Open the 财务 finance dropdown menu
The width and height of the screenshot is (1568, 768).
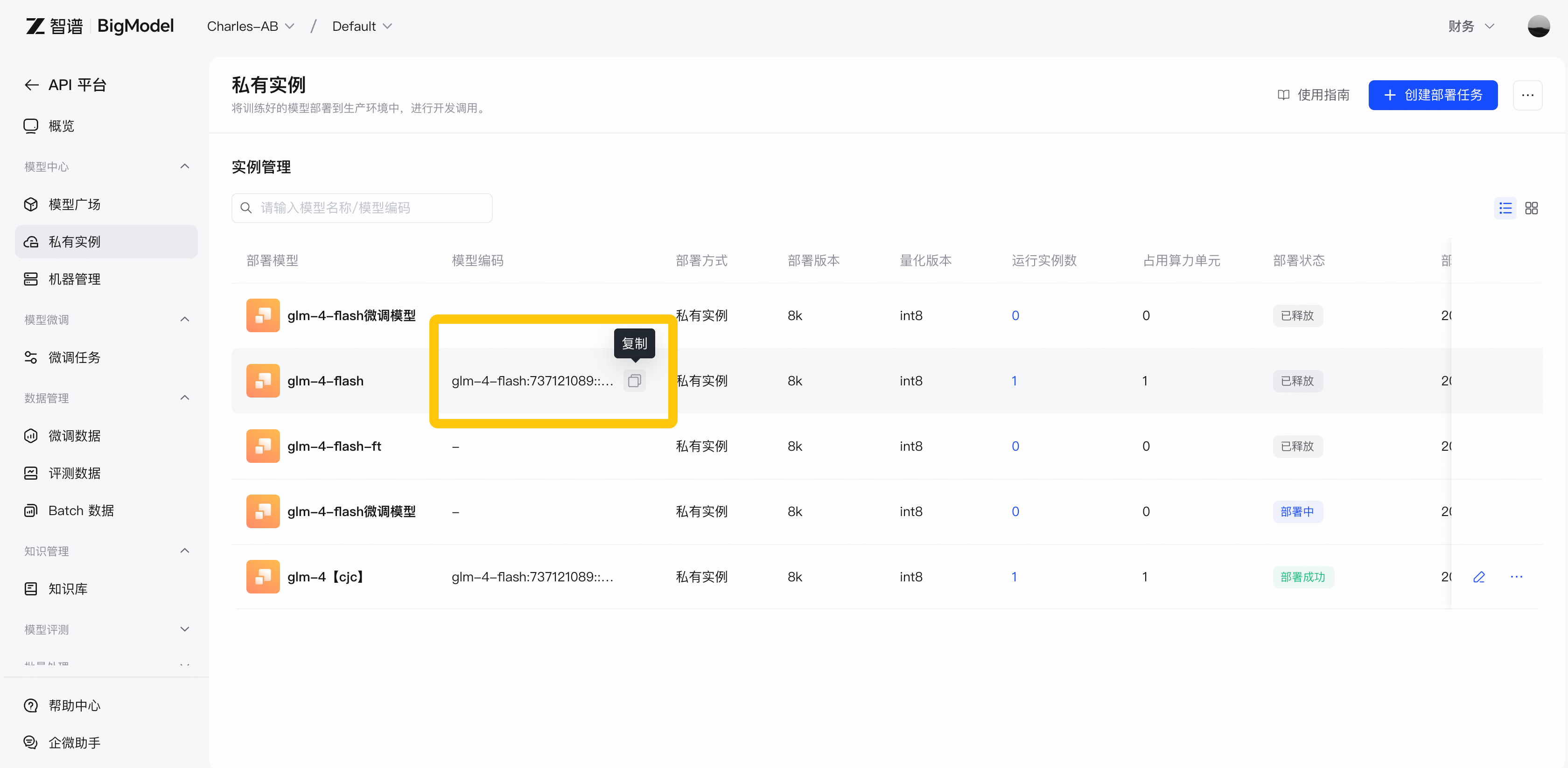(1470, 26)
